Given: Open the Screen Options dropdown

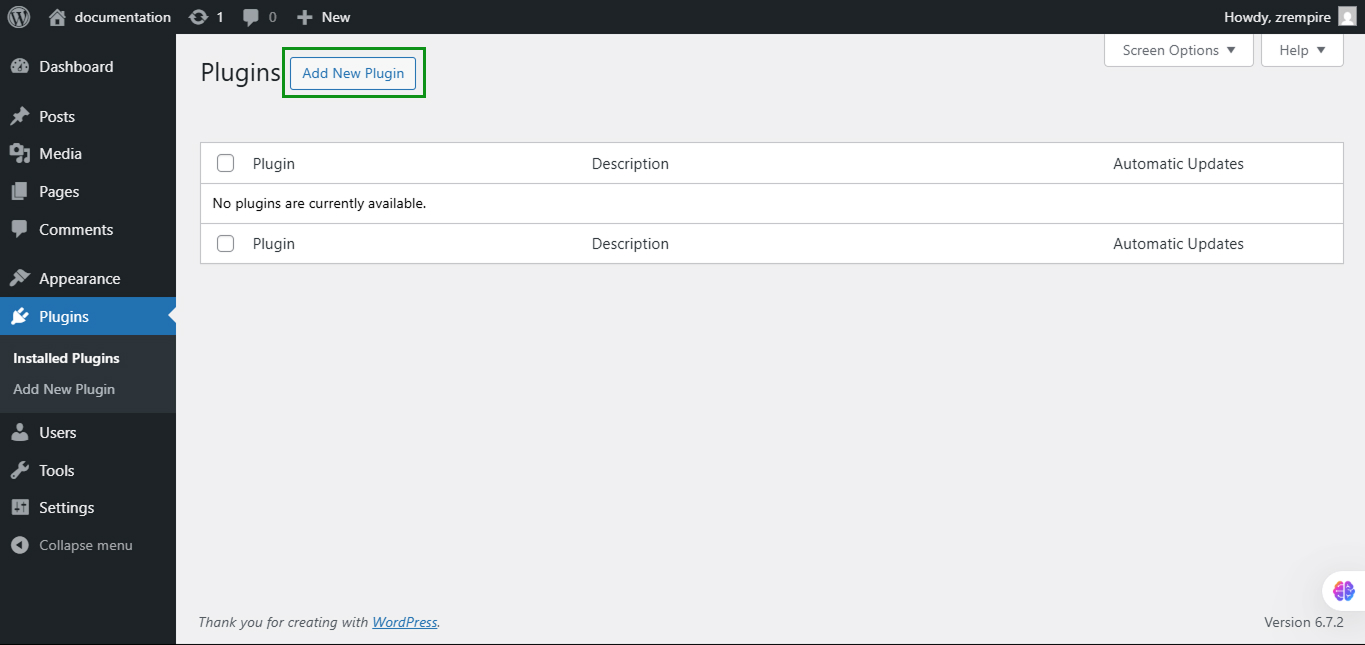Looking at the screenshot, I should (1178, 49).
